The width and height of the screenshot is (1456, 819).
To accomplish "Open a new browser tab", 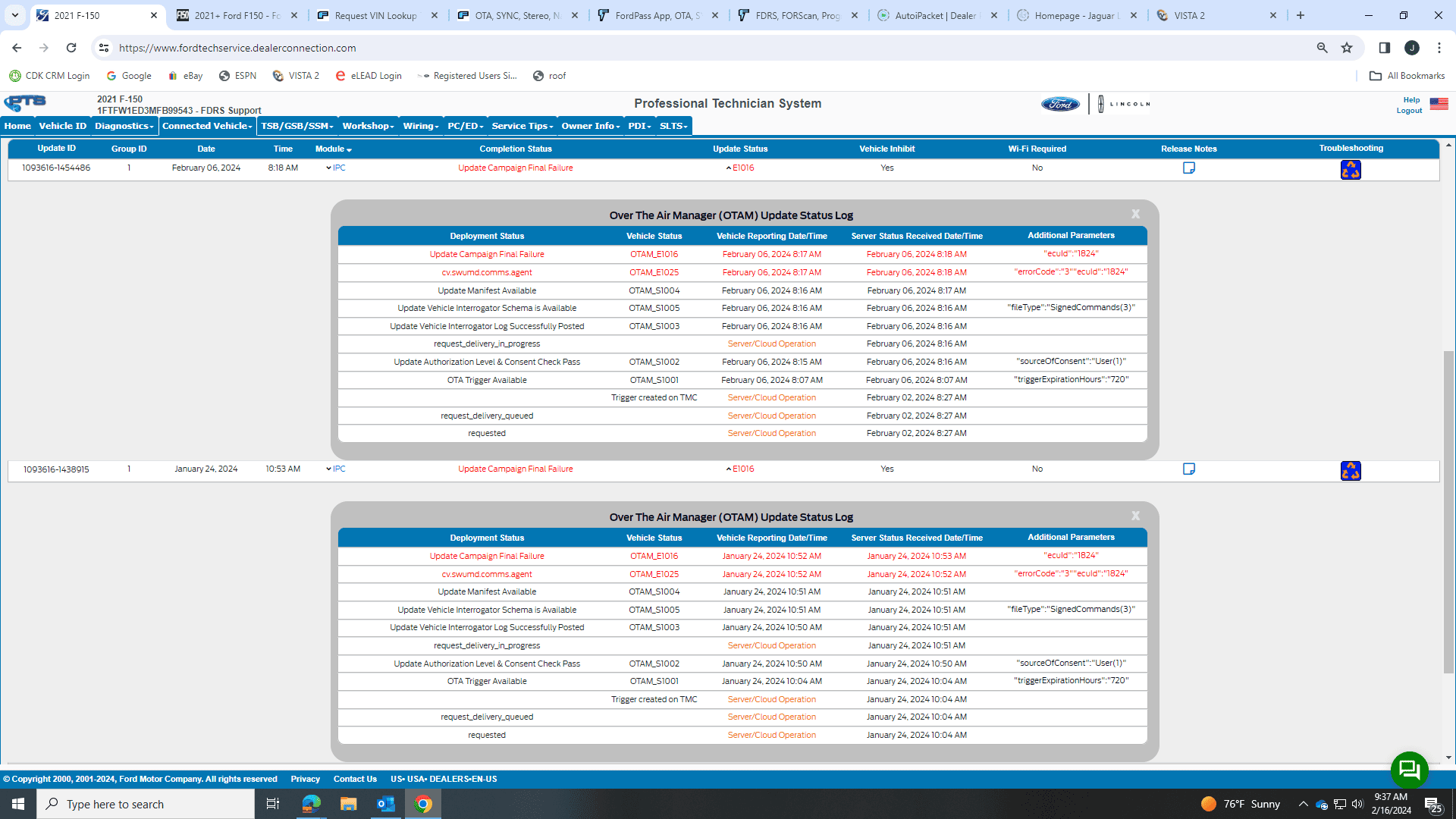I will click(1301, 15).
